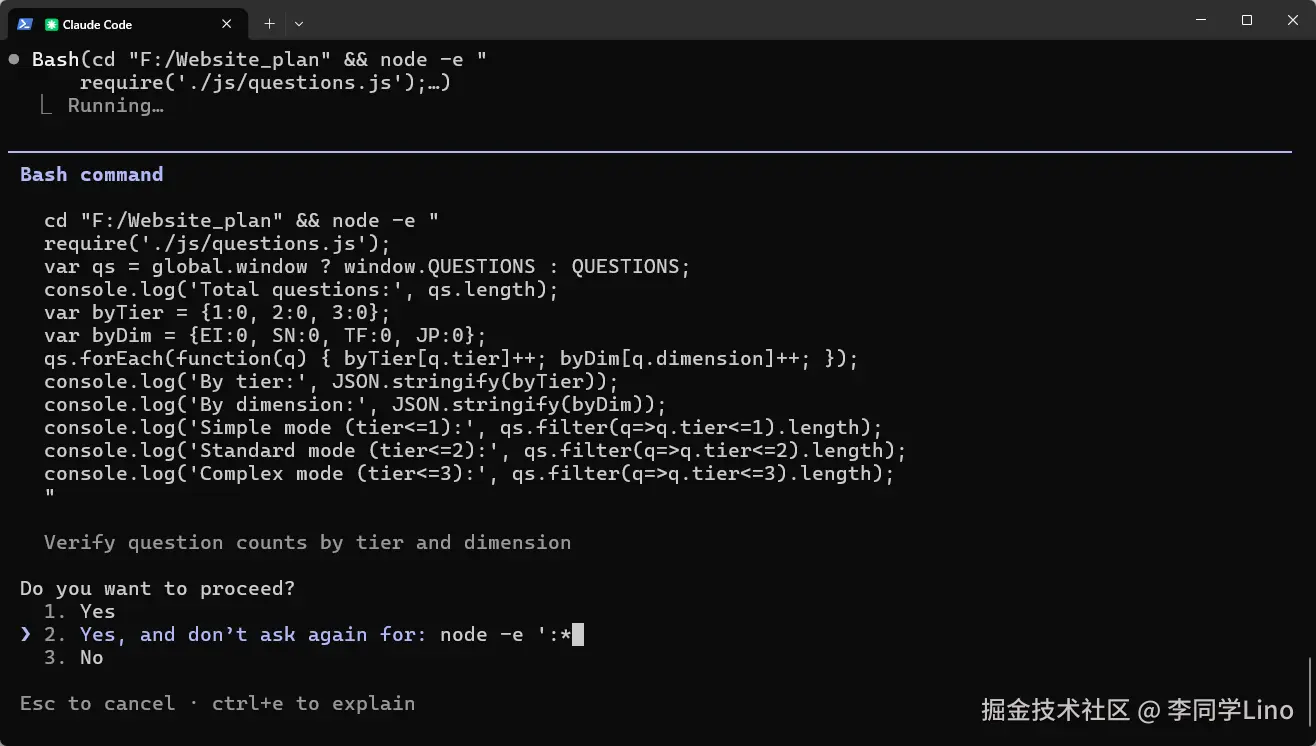
Task: Switch to the Claude Code tab
Action: [x=120, y=24]
